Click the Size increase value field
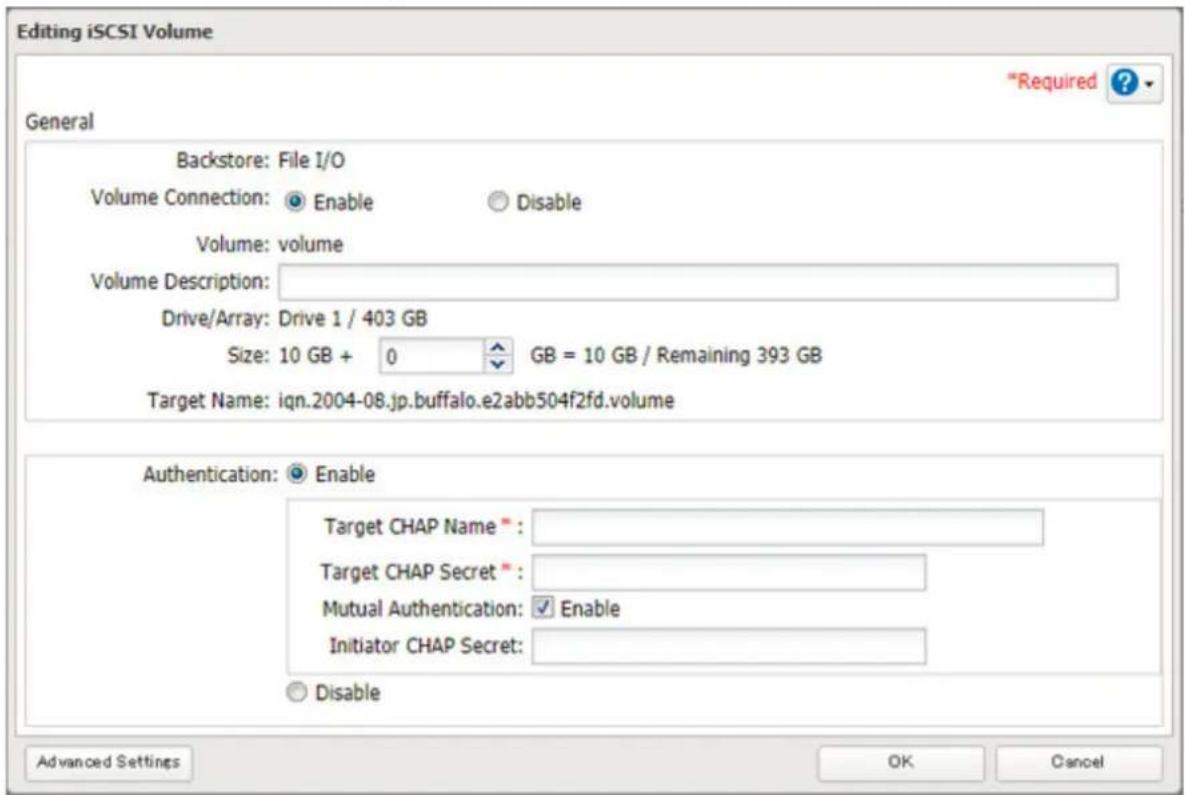Screen dimensions: 1185x795 [431, 356]
